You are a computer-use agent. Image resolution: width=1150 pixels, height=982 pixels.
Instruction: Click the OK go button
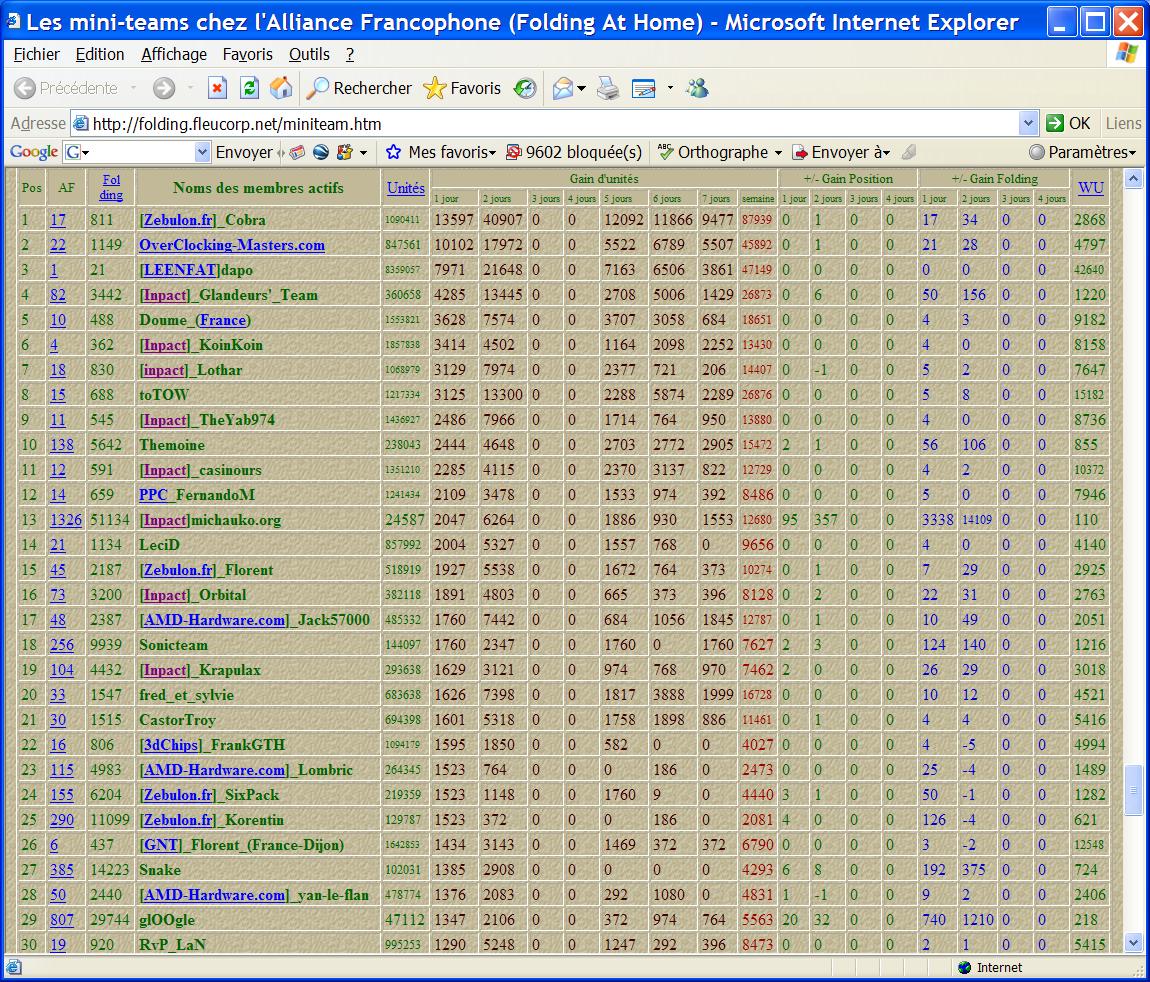pyautogui.click(x=1068, y=123)
